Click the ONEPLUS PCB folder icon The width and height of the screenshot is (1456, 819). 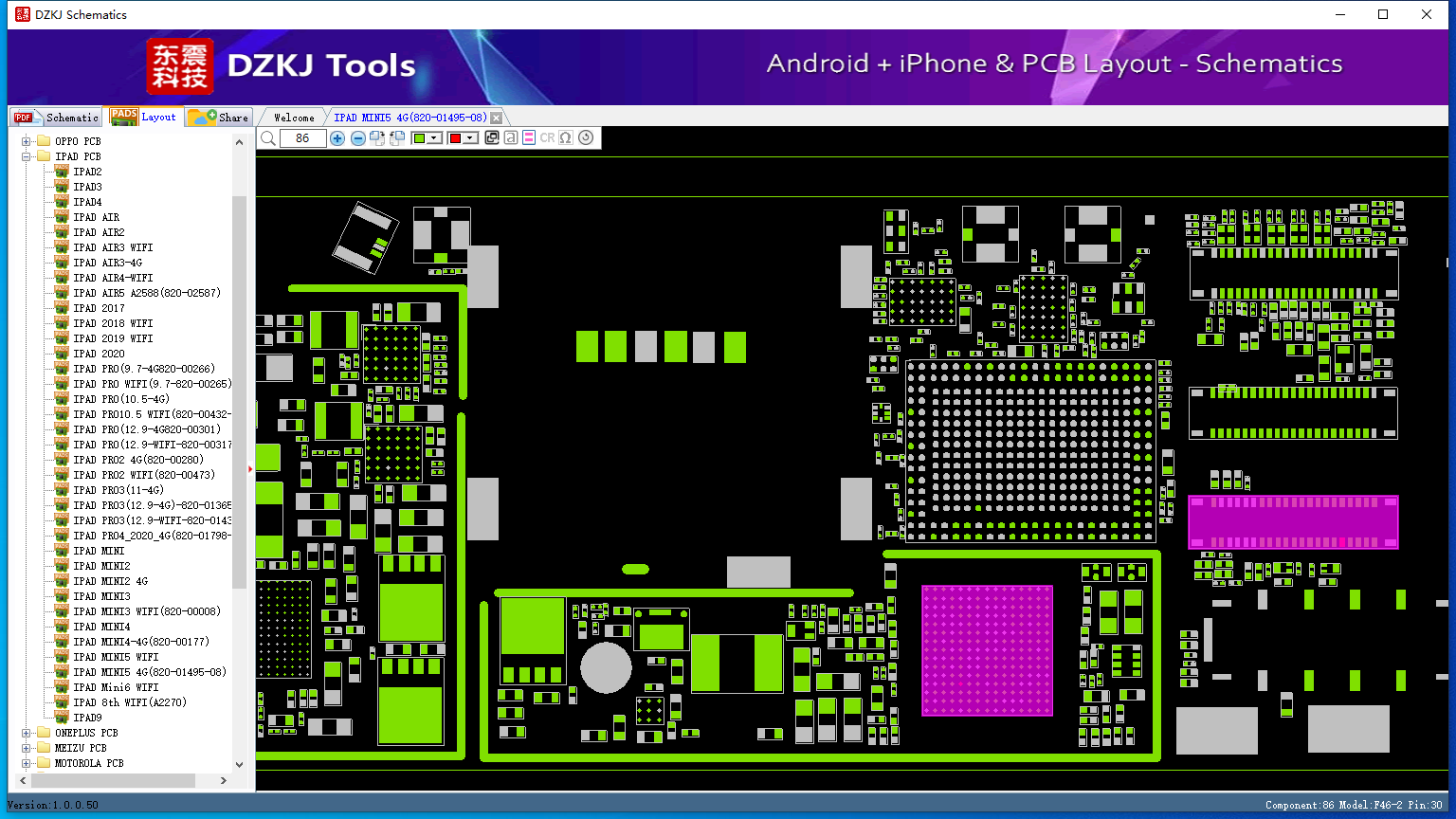coord(43,733)
